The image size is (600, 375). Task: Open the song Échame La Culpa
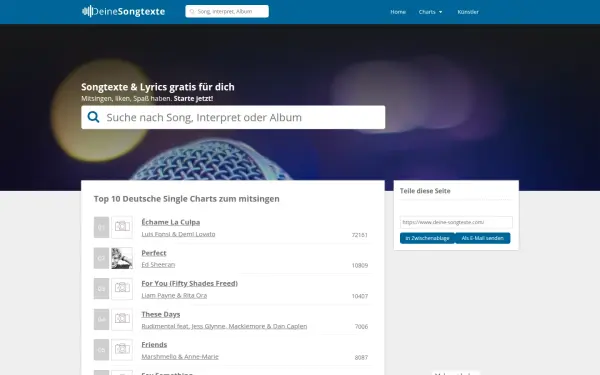pos(171,222)
